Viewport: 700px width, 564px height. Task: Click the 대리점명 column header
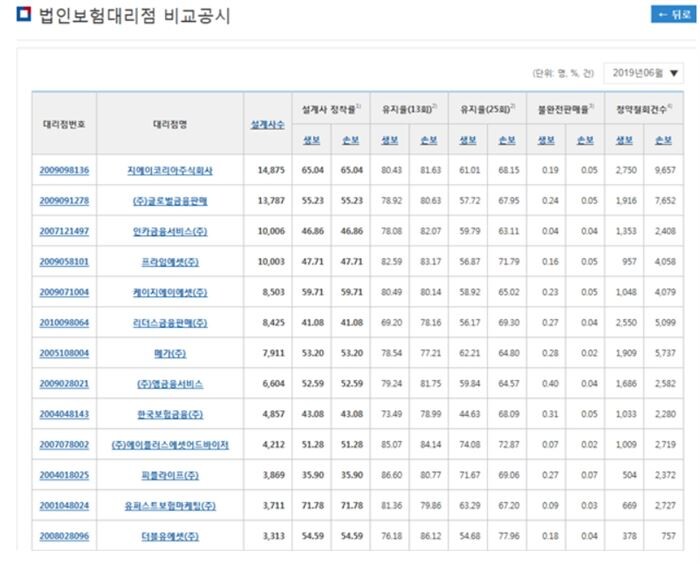coord(170,124)
